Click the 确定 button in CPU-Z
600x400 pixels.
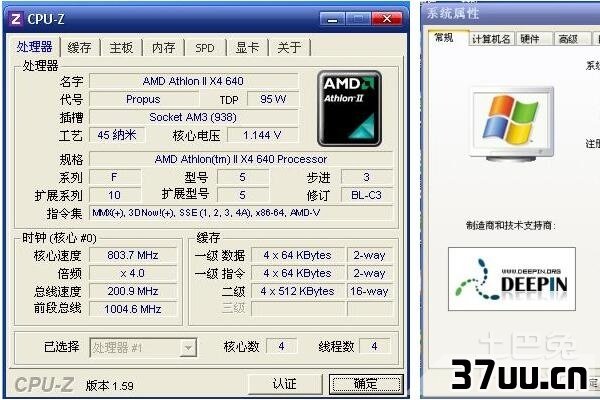point(366,384)
